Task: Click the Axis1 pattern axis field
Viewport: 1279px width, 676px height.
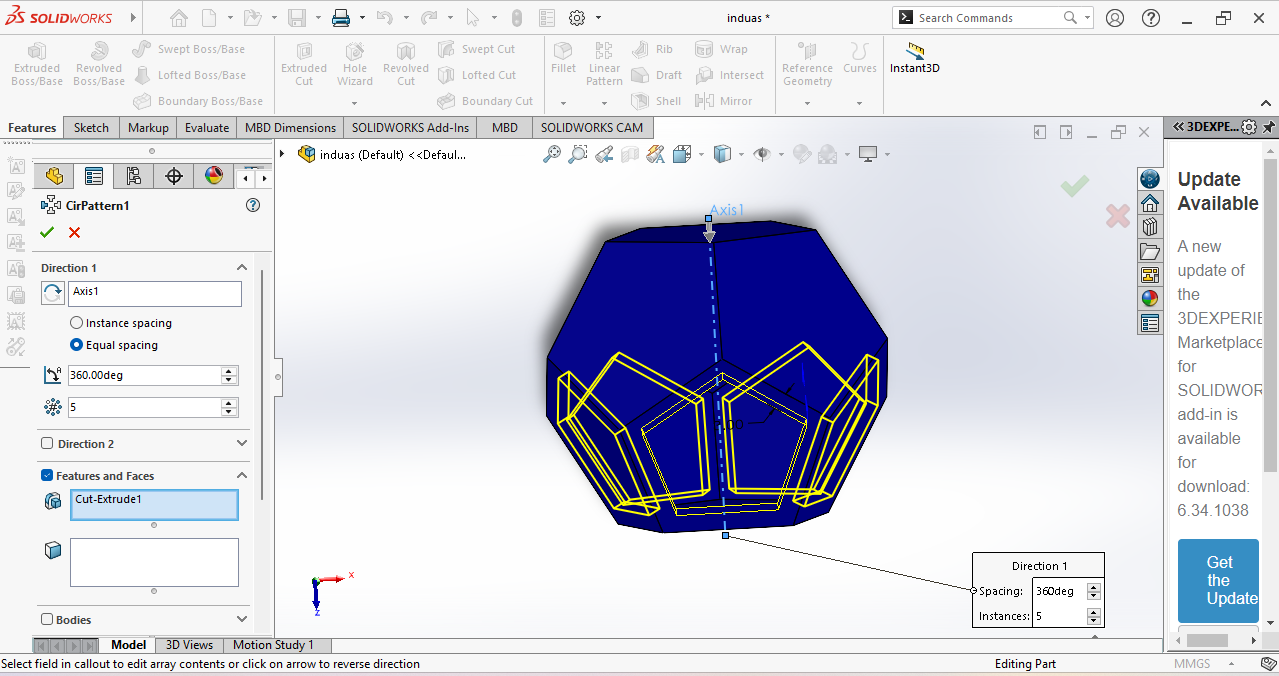Action: (155, 293)
